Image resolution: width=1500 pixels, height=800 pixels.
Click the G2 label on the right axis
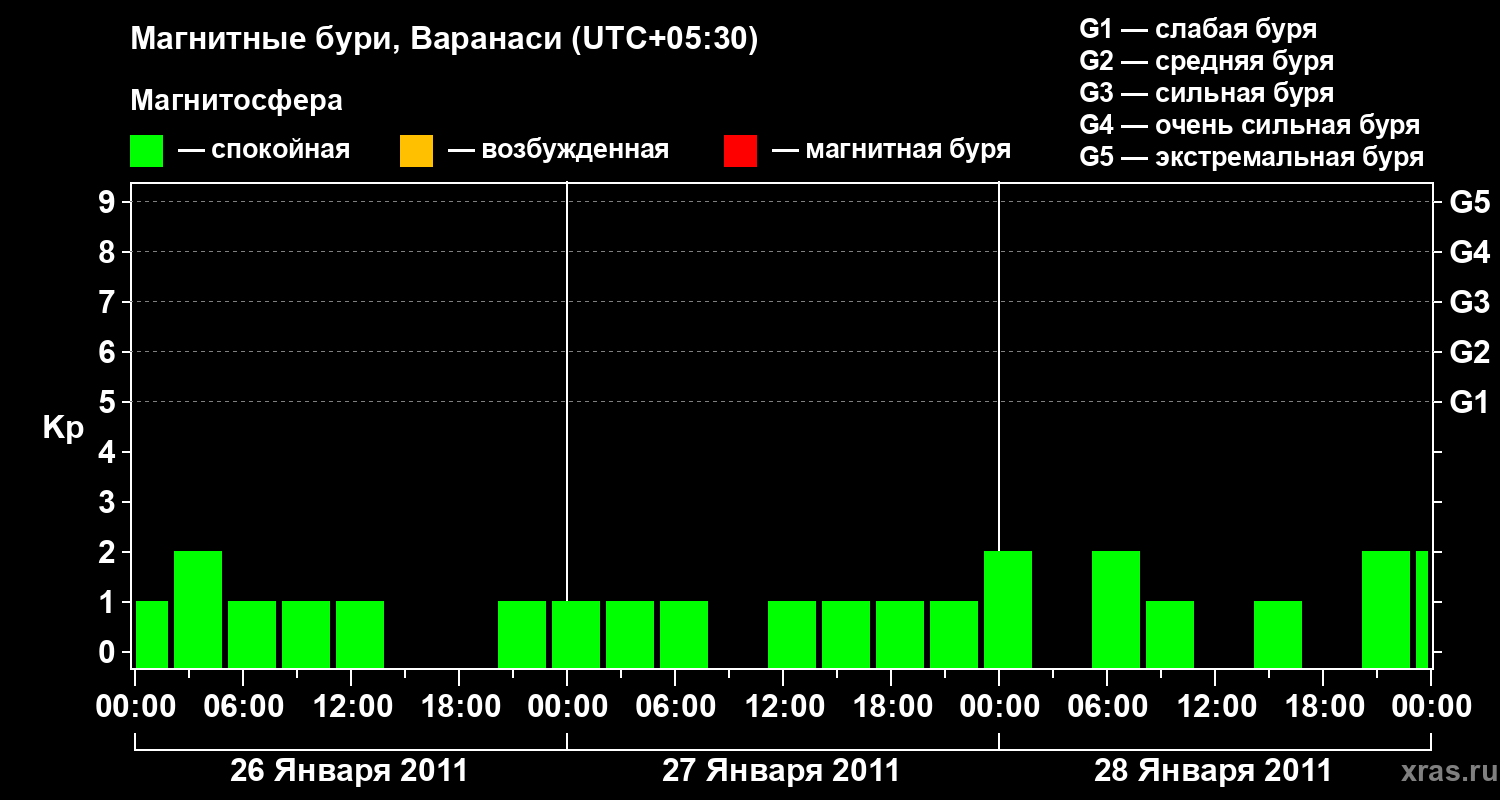click(1469, 352)
